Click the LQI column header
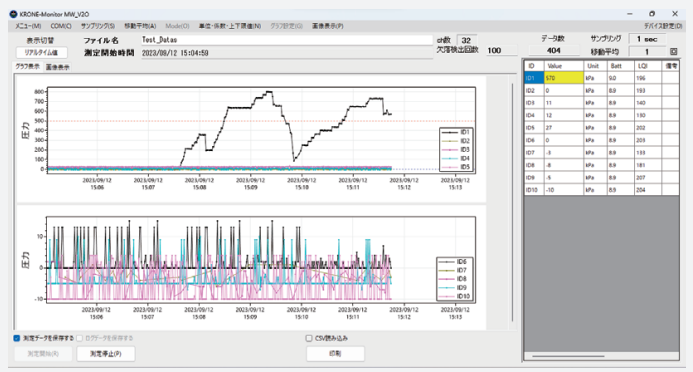 647,66
